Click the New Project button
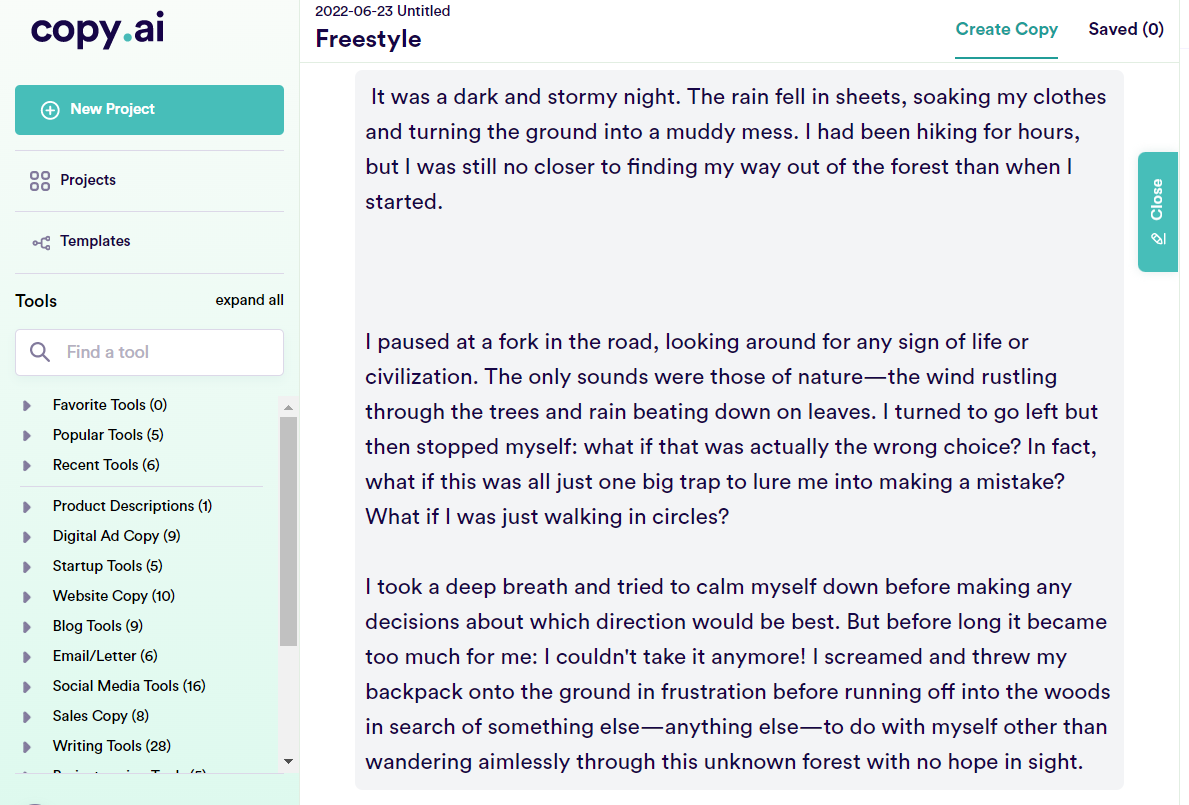The image size is (1189, 805). 149,110
